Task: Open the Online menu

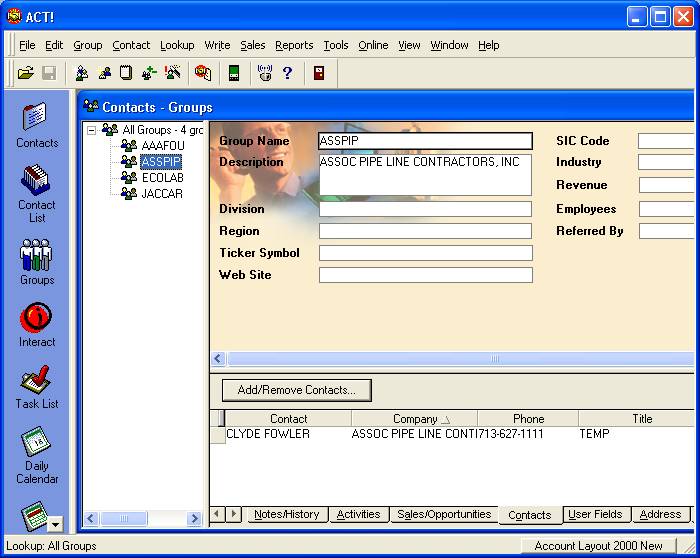Action: point(373,45)
